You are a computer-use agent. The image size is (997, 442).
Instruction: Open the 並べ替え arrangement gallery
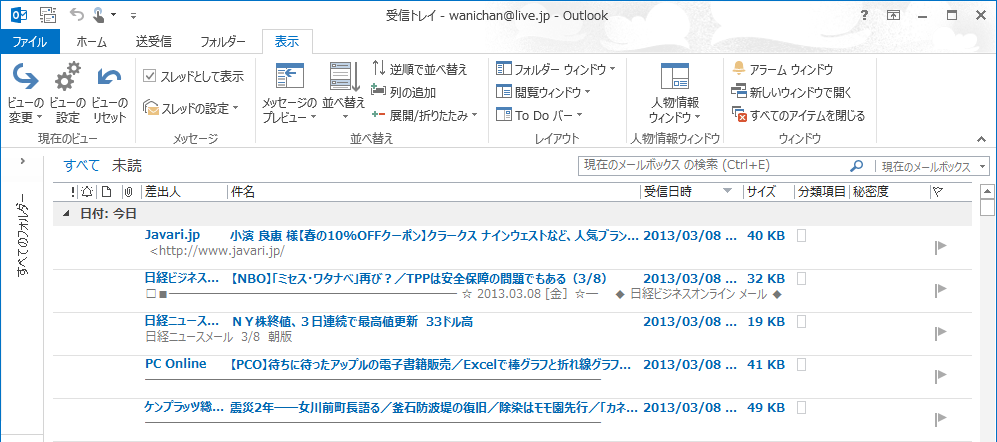click(344, 92)
